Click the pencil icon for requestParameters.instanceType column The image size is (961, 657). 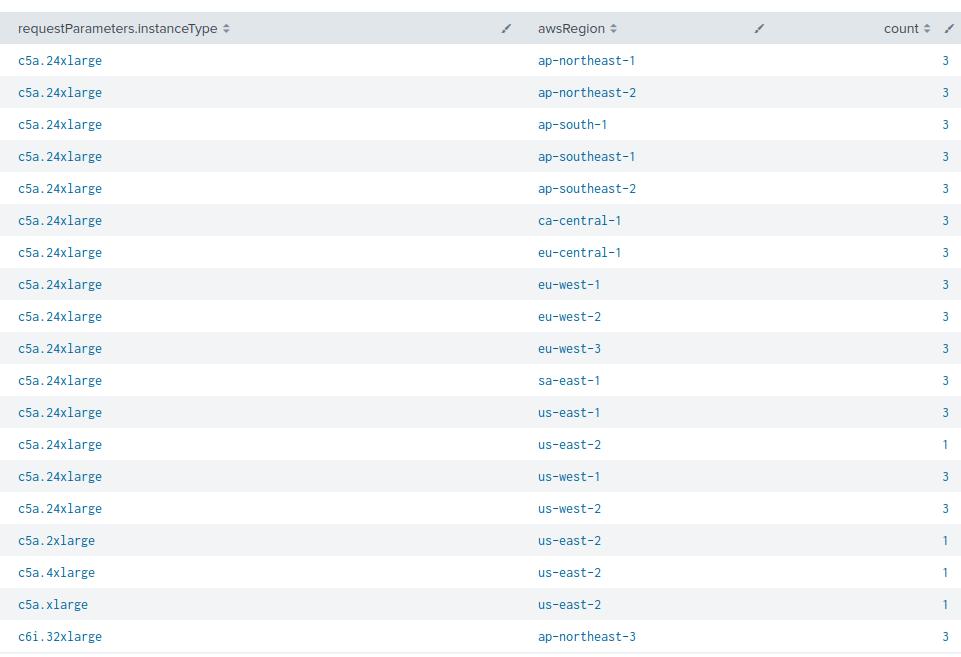[506, 28]
